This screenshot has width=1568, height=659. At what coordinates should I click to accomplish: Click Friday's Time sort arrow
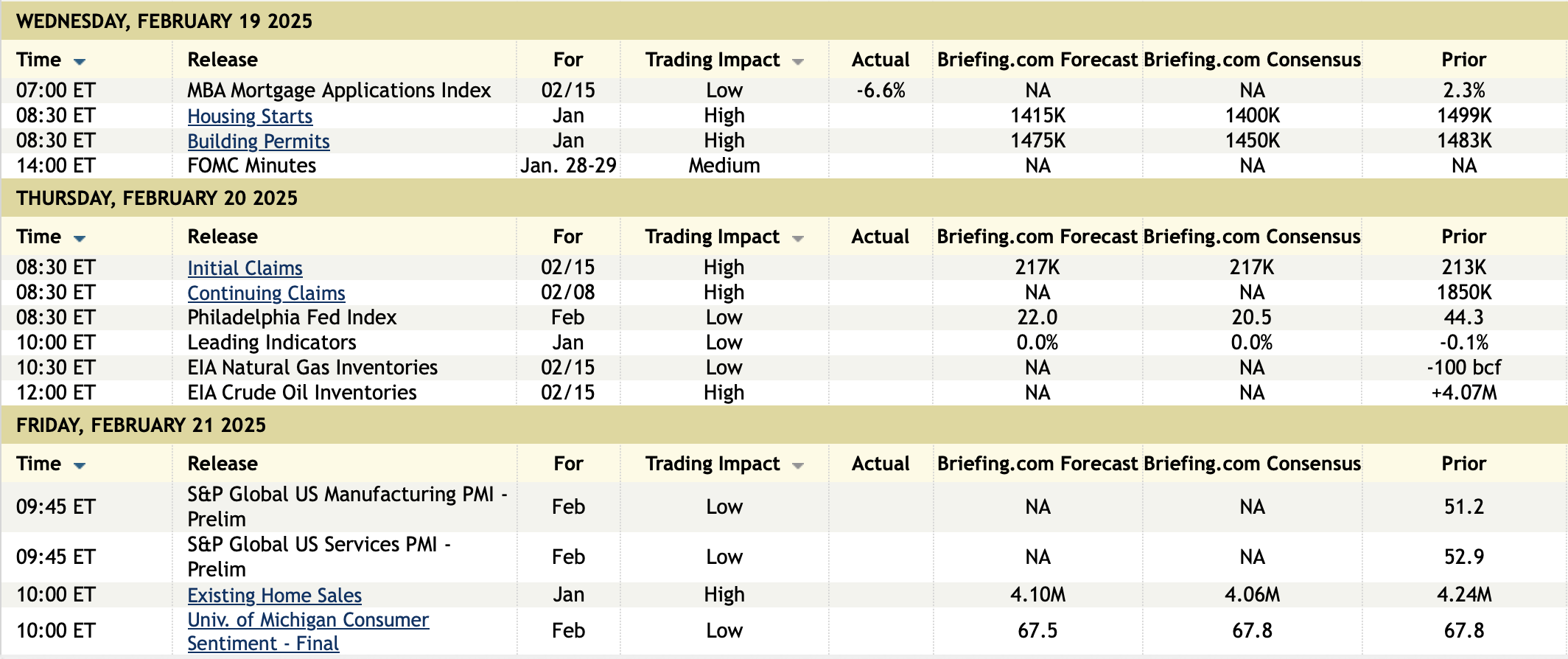[x=80, y=465]
